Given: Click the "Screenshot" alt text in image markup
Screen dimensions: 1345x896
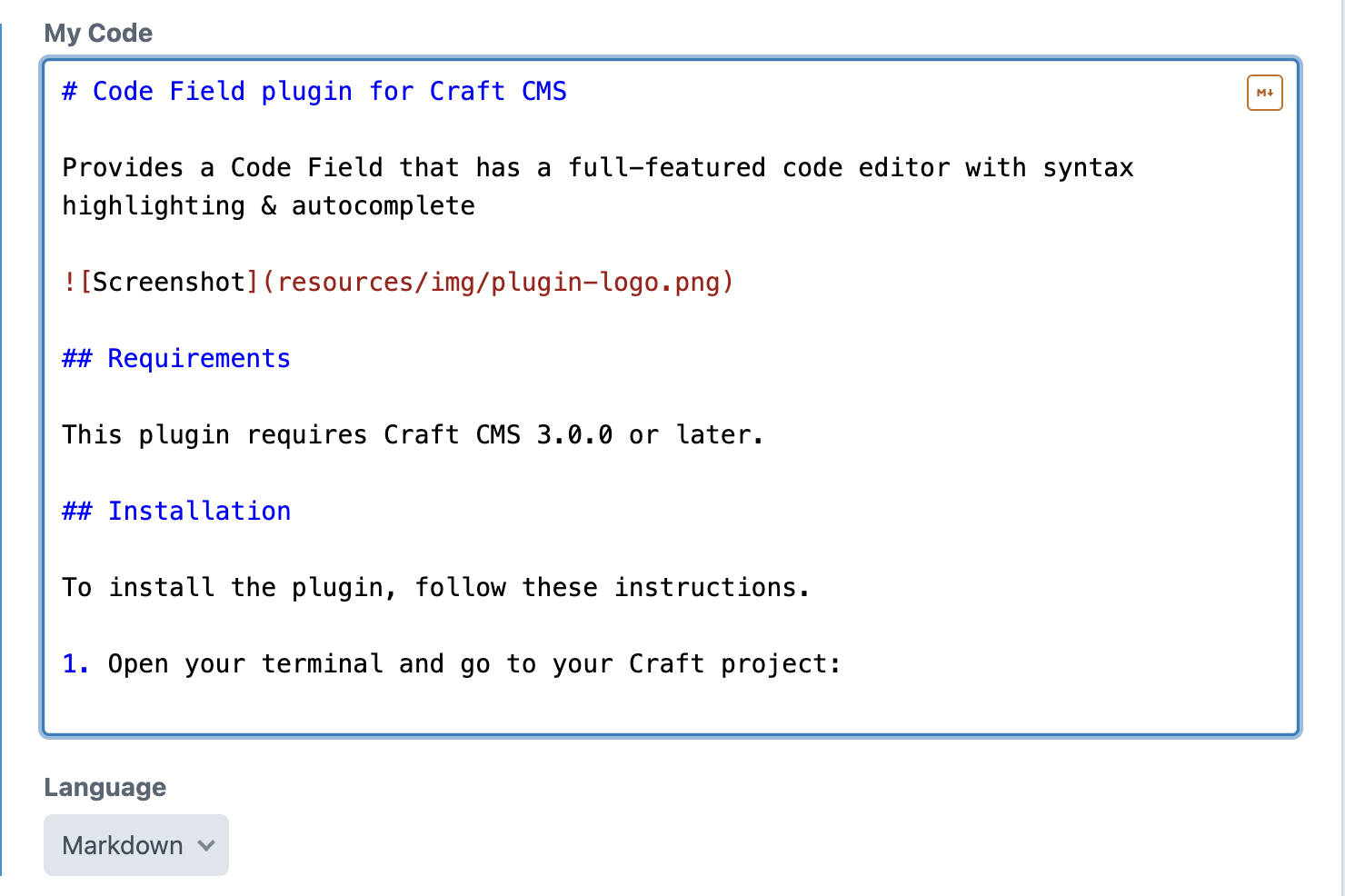Looking at the screenshot, I should pos(168,283).
